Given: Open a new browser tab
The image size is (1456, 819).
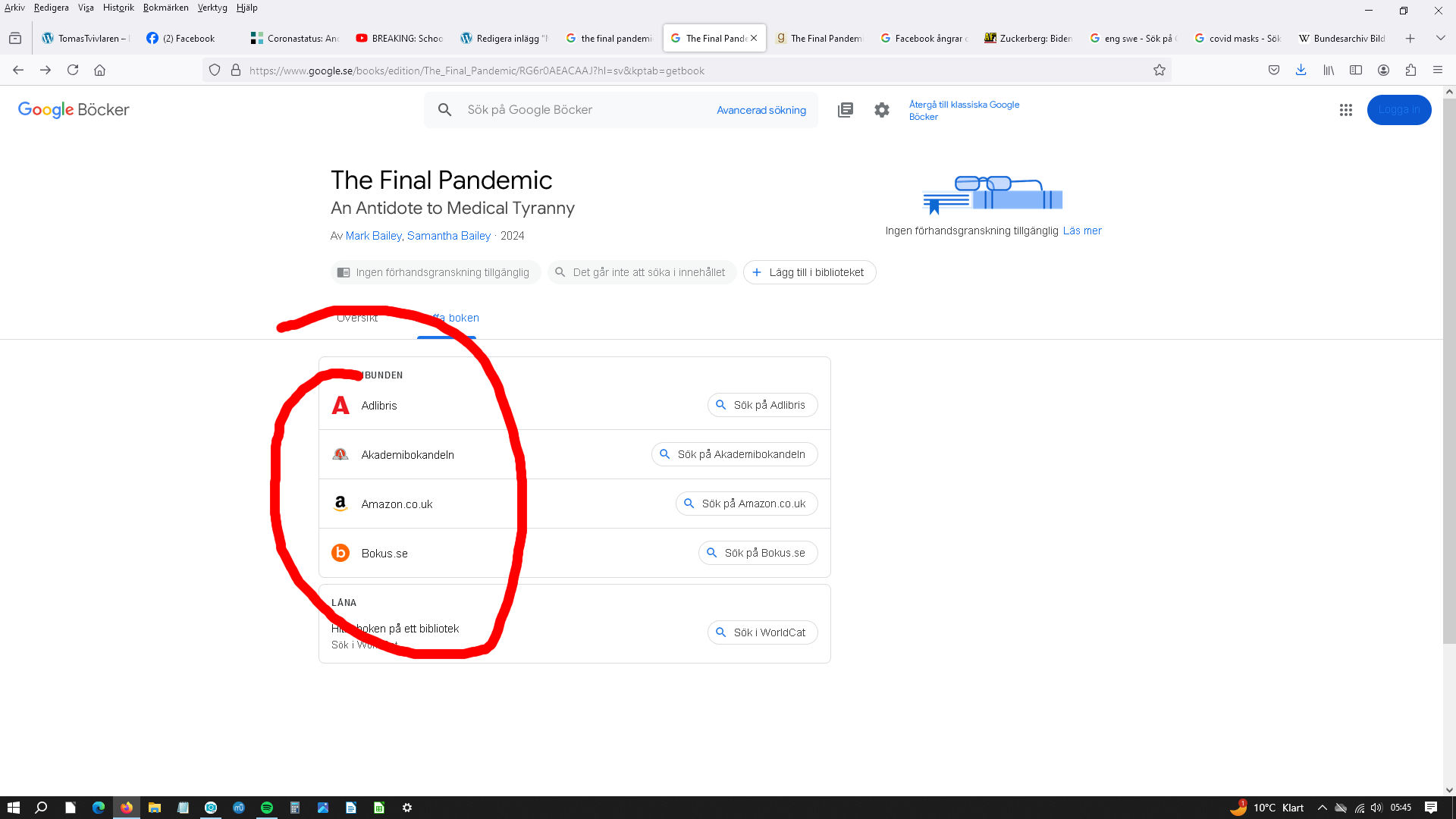Looking at the screenshot, I should [1410, 38].
